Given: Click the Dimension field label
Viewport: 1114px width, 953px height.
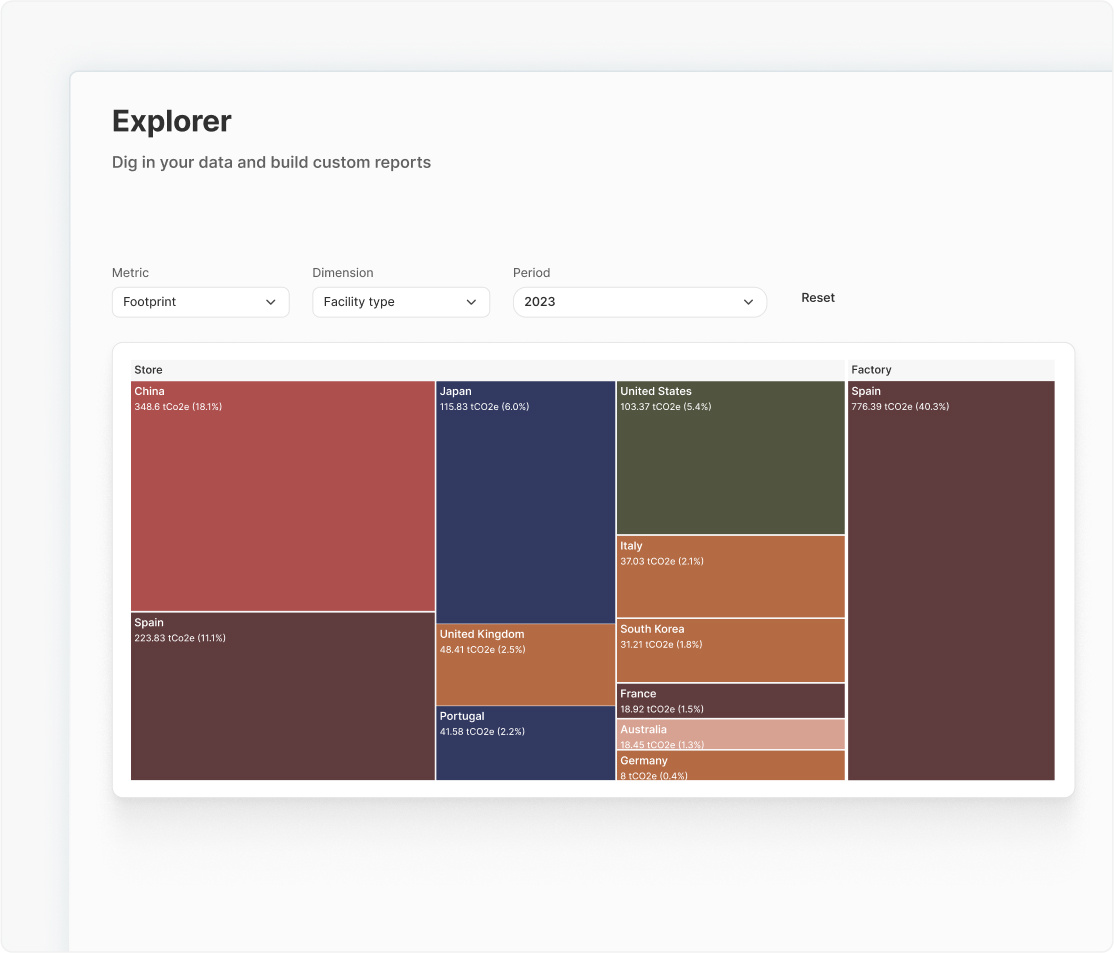Looking at the screenshot, I should tap(342, 273).
